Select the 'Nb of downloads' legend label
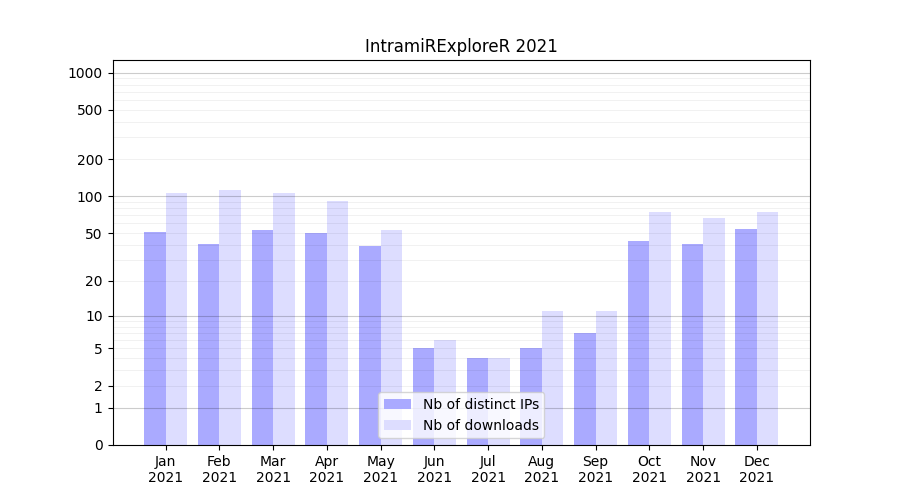 tap(480, 425)
